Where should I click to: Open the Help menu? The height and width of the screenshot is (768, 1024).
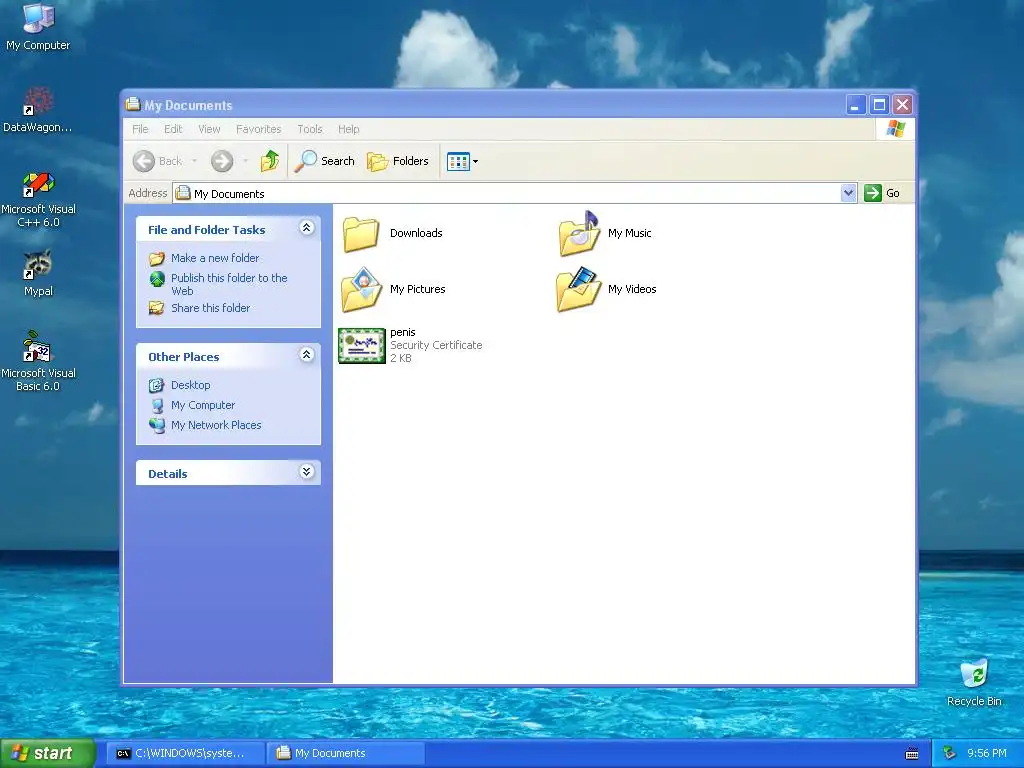click(349, 129)
